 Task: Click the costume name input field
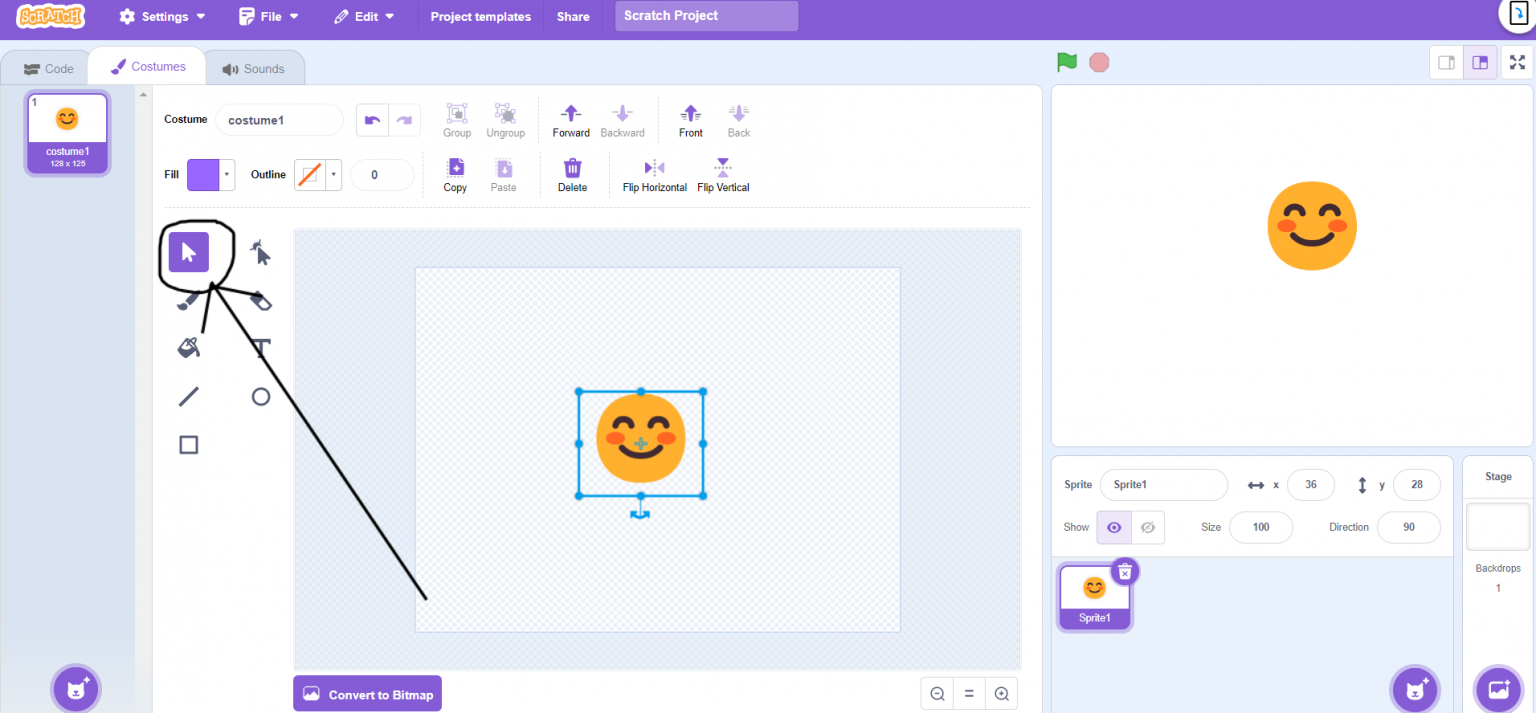[x=279, y=120]
